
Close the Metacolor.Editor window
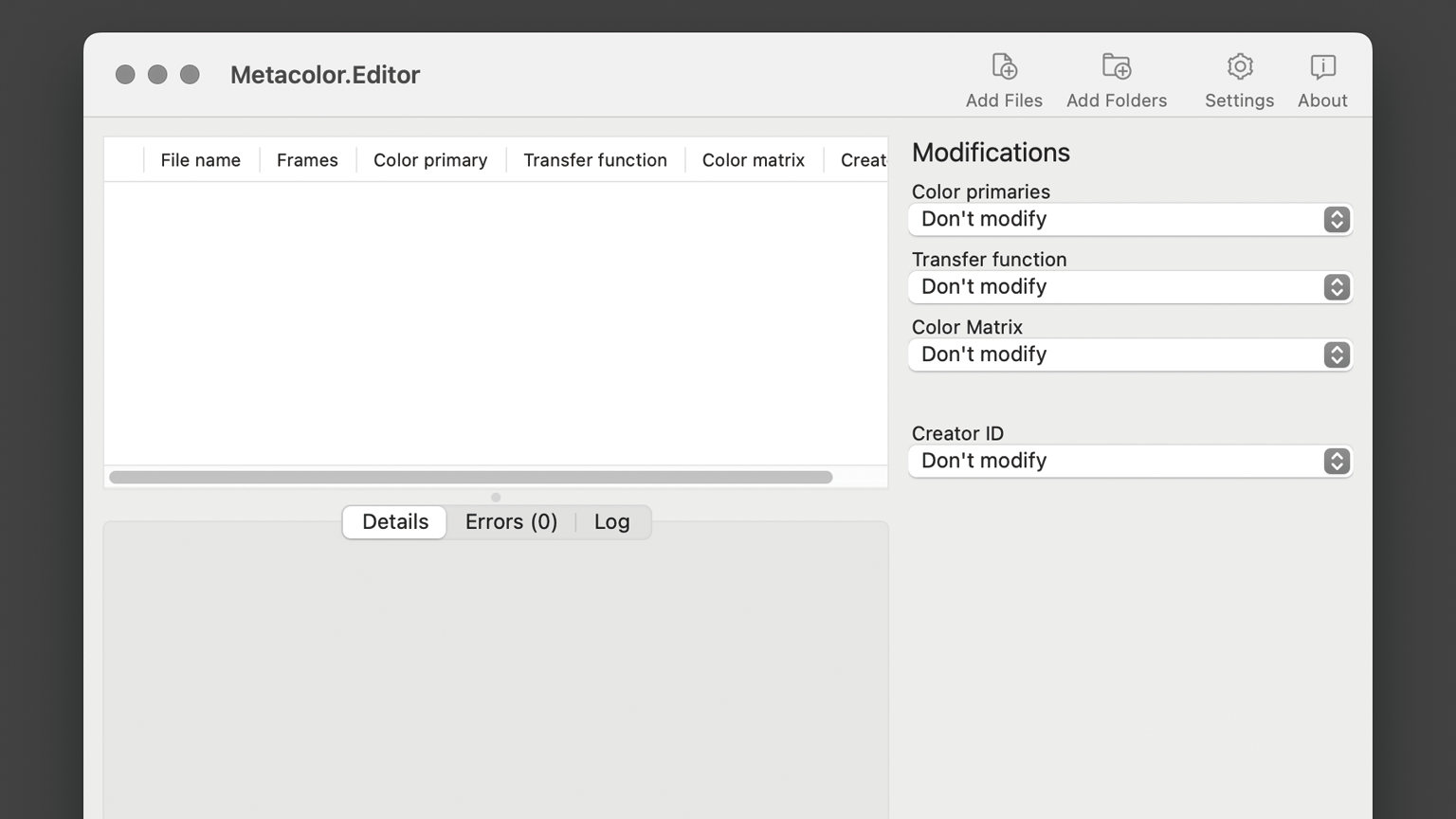click(x=125, y=75)
